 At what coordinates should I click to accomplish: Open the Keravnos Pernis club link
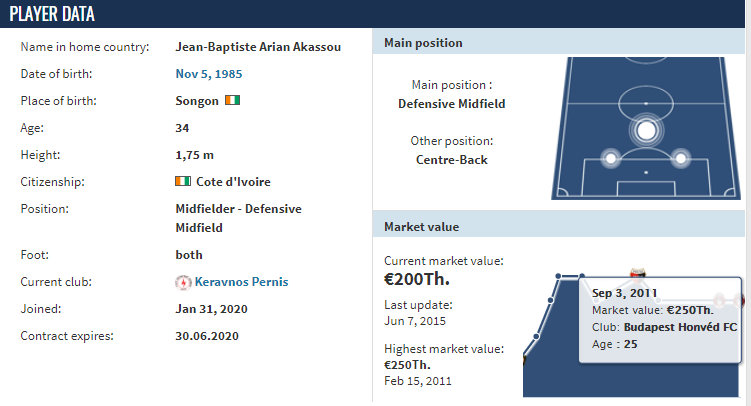coord(241,282)
